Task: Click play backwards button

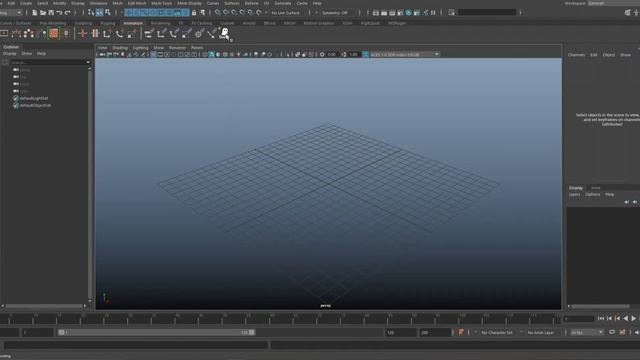Action: 626,318
